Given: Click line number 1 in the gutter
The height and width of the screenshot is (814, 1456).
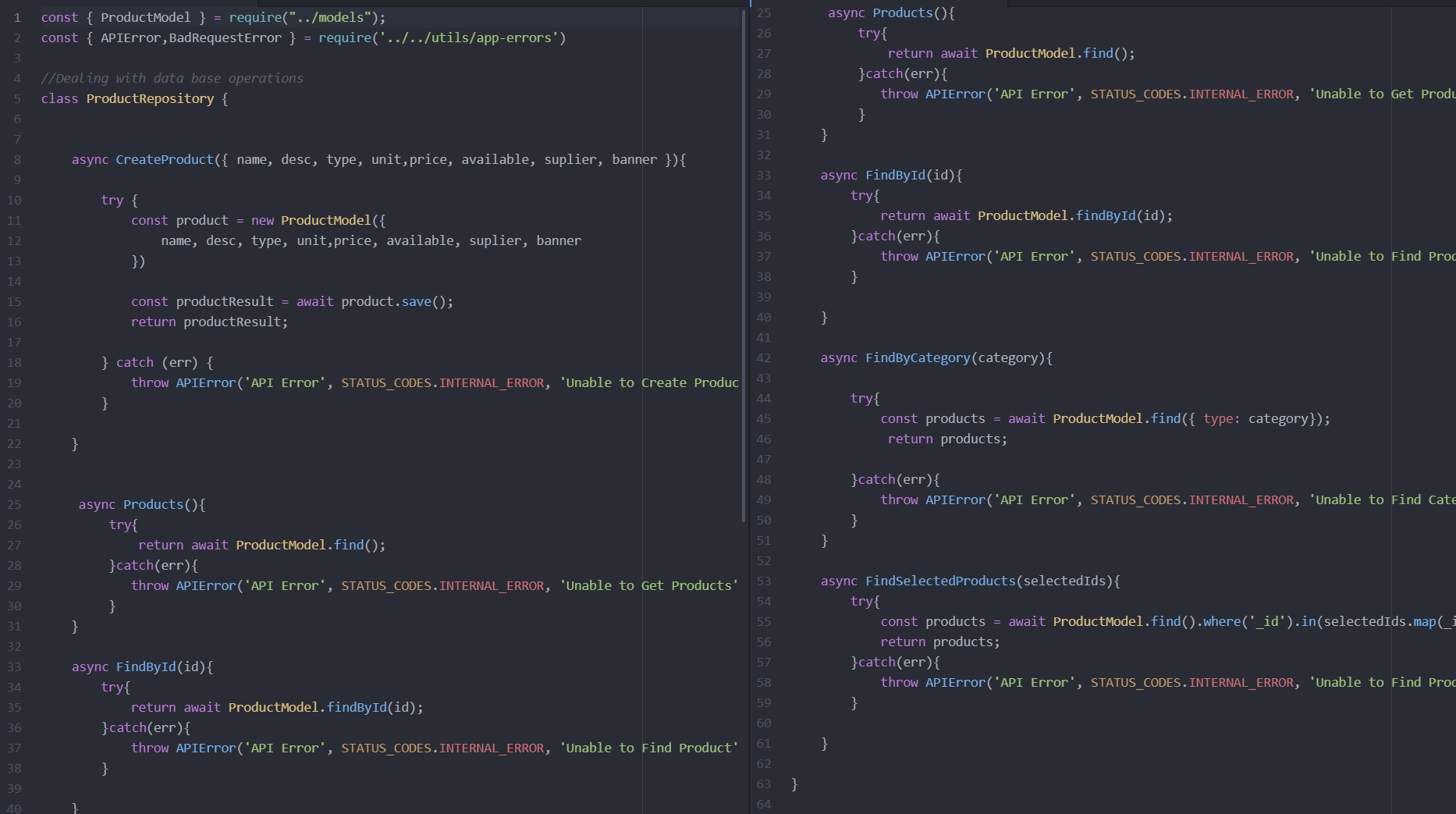Looking at the screenshot, I should click(x=17, y=17).
